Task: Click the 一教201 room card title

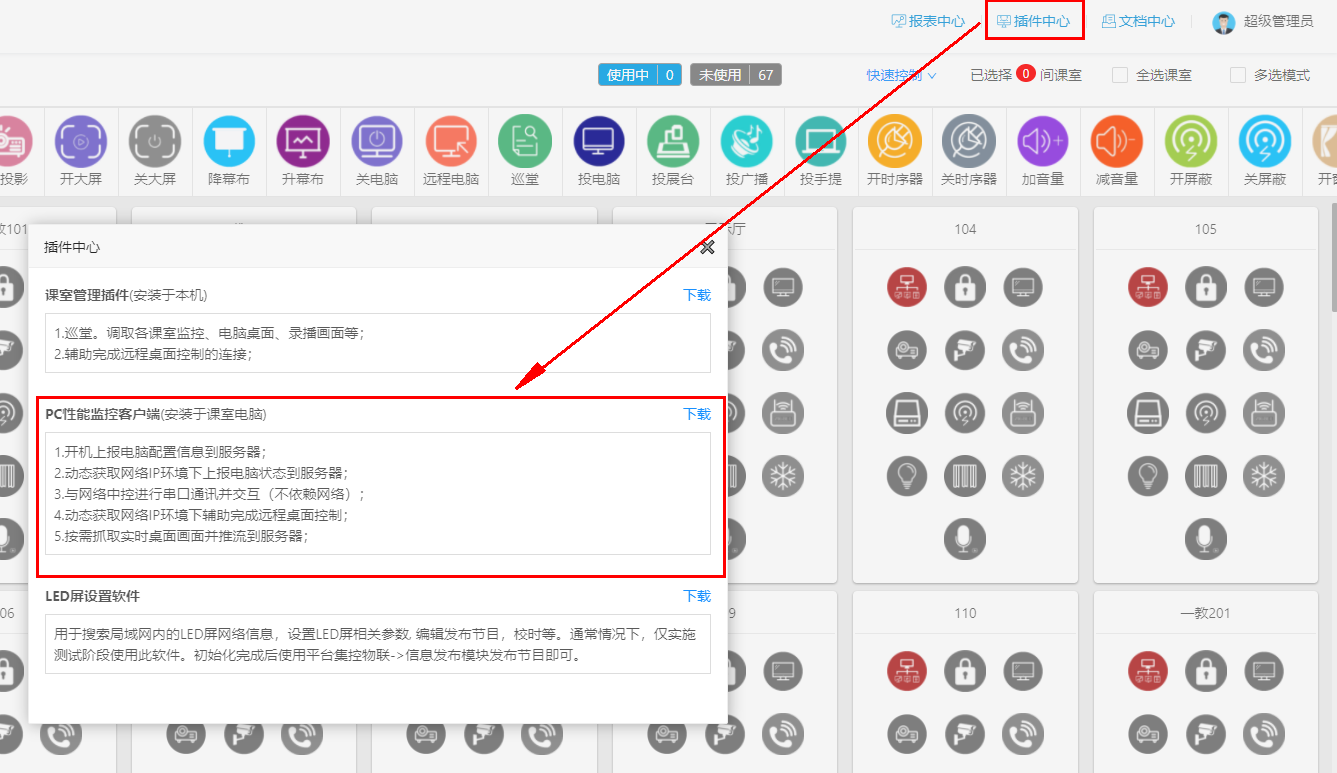Action: (1206, 613)
